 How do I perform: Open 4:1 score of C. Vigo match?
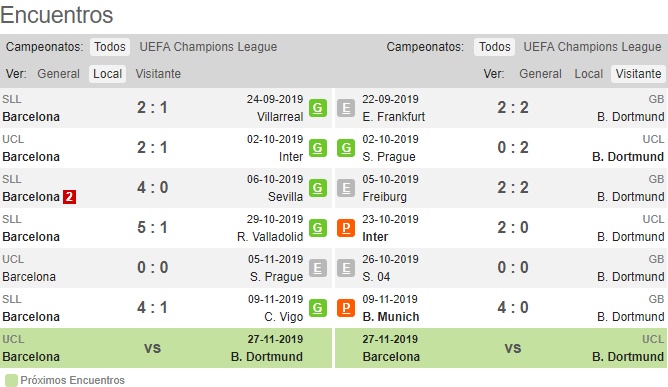tap(152, 307)
